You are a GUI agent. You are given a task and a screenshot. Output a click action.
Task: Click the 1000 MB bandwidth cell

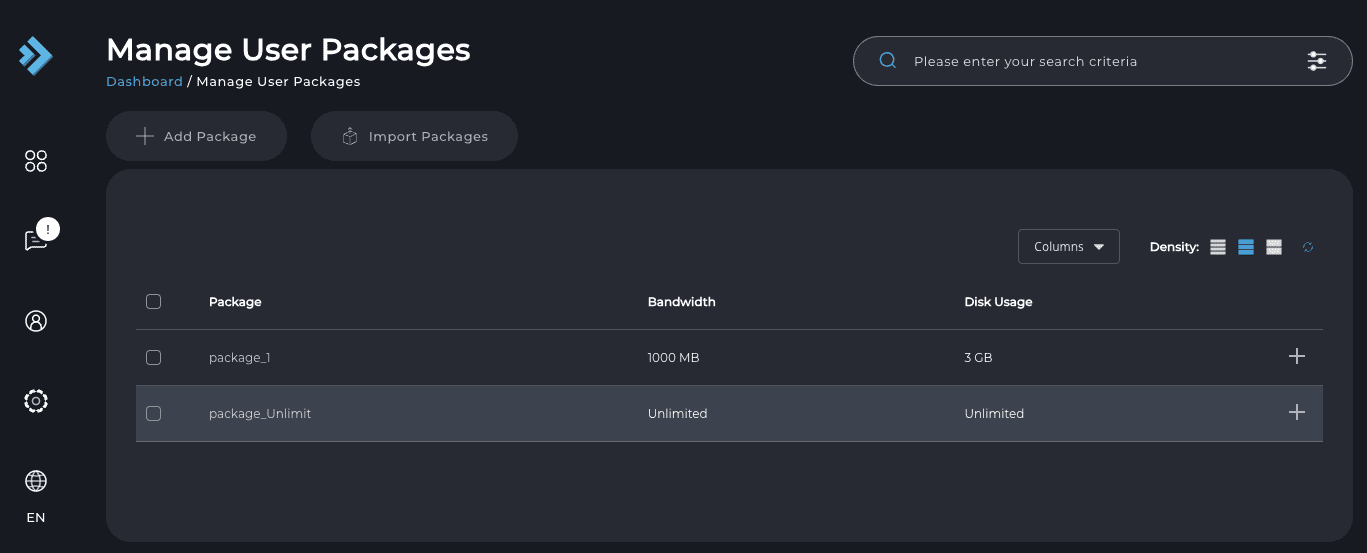tap(673, 358)
